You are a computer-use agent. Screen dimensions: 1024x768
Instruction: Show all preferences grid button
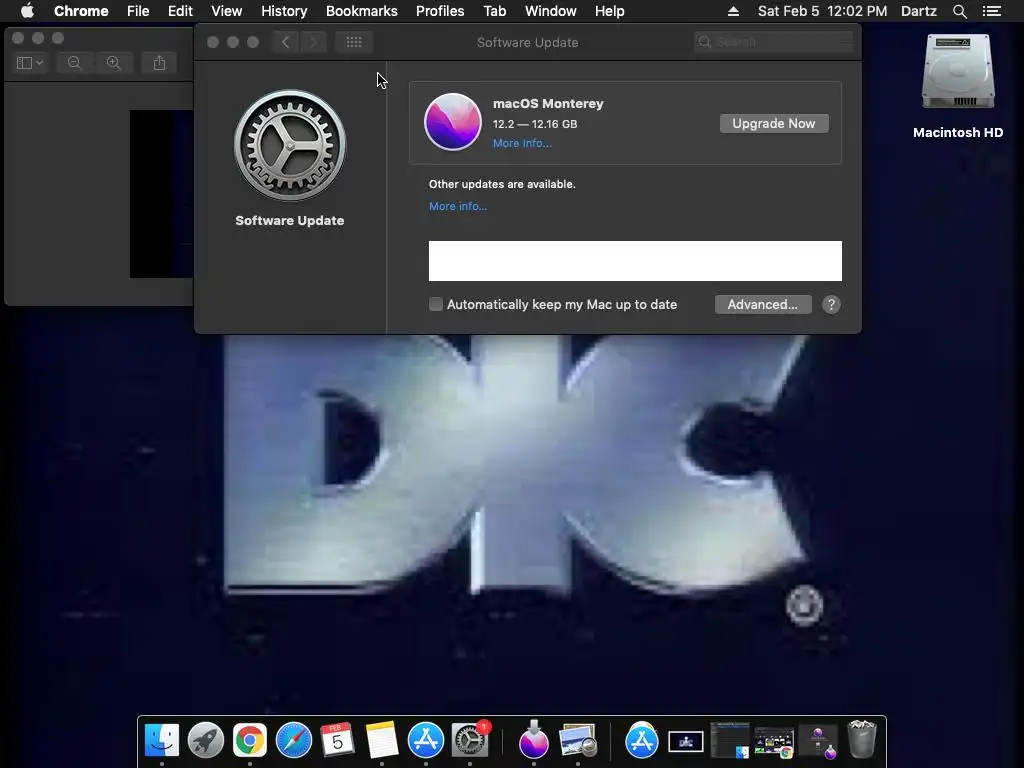click(354, 42)
